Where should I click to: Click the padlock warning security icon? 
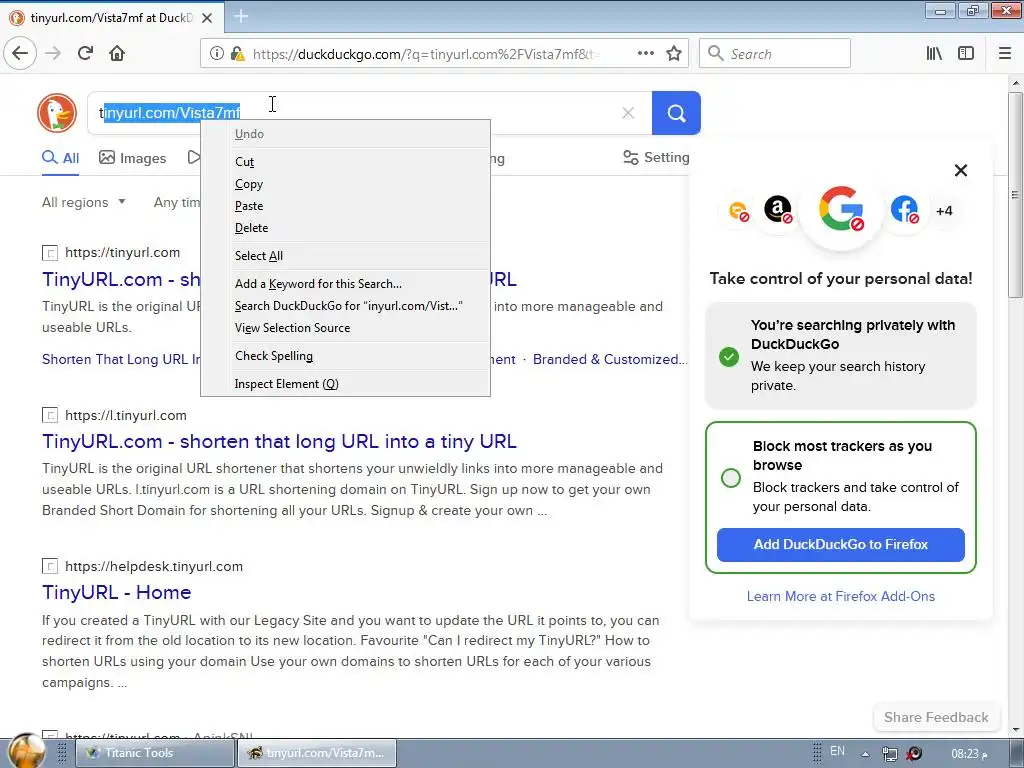point(237,54)
